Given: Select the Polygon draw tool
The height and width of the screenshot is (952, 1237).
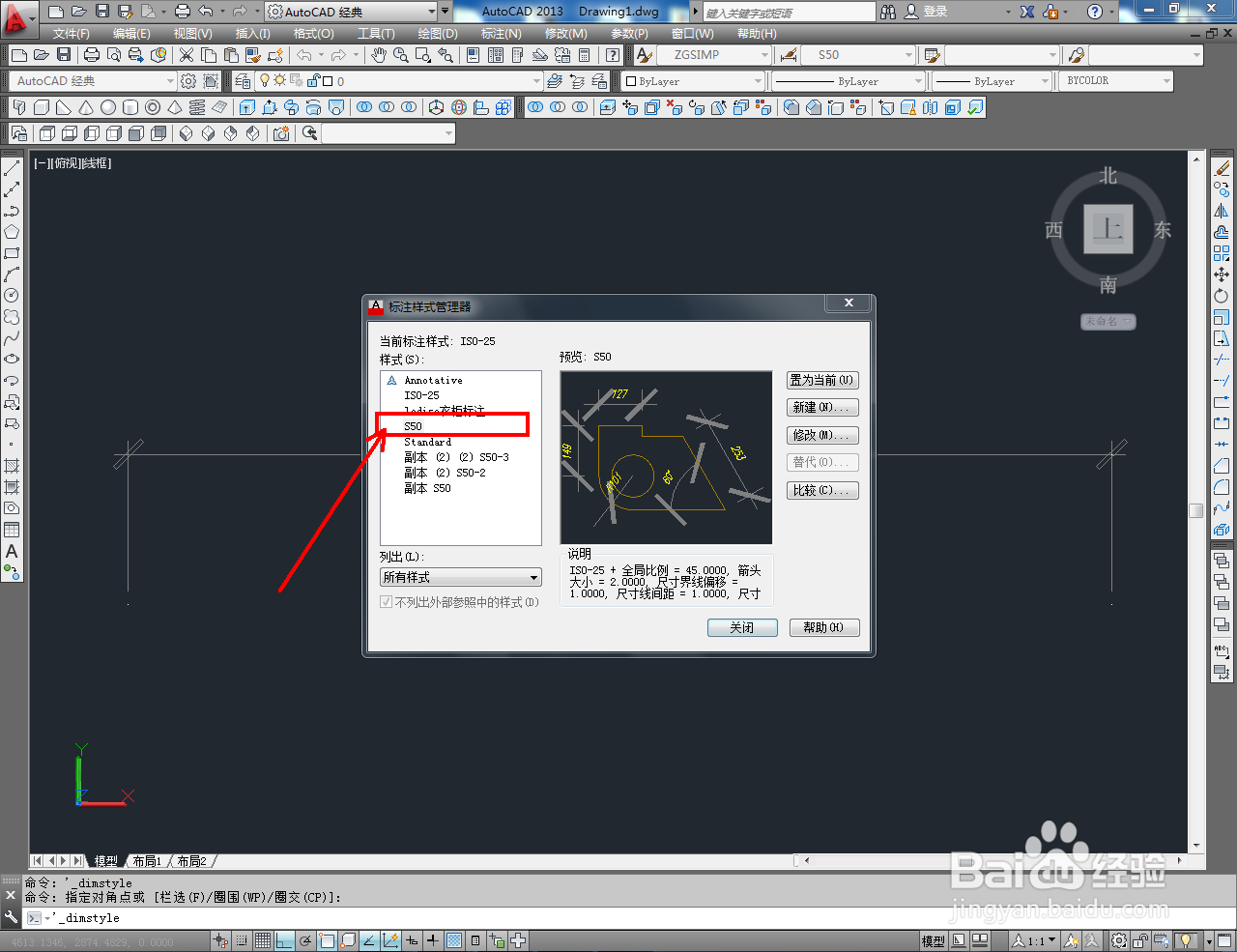Looking at the screenshot, I should (x=12, y=232).
